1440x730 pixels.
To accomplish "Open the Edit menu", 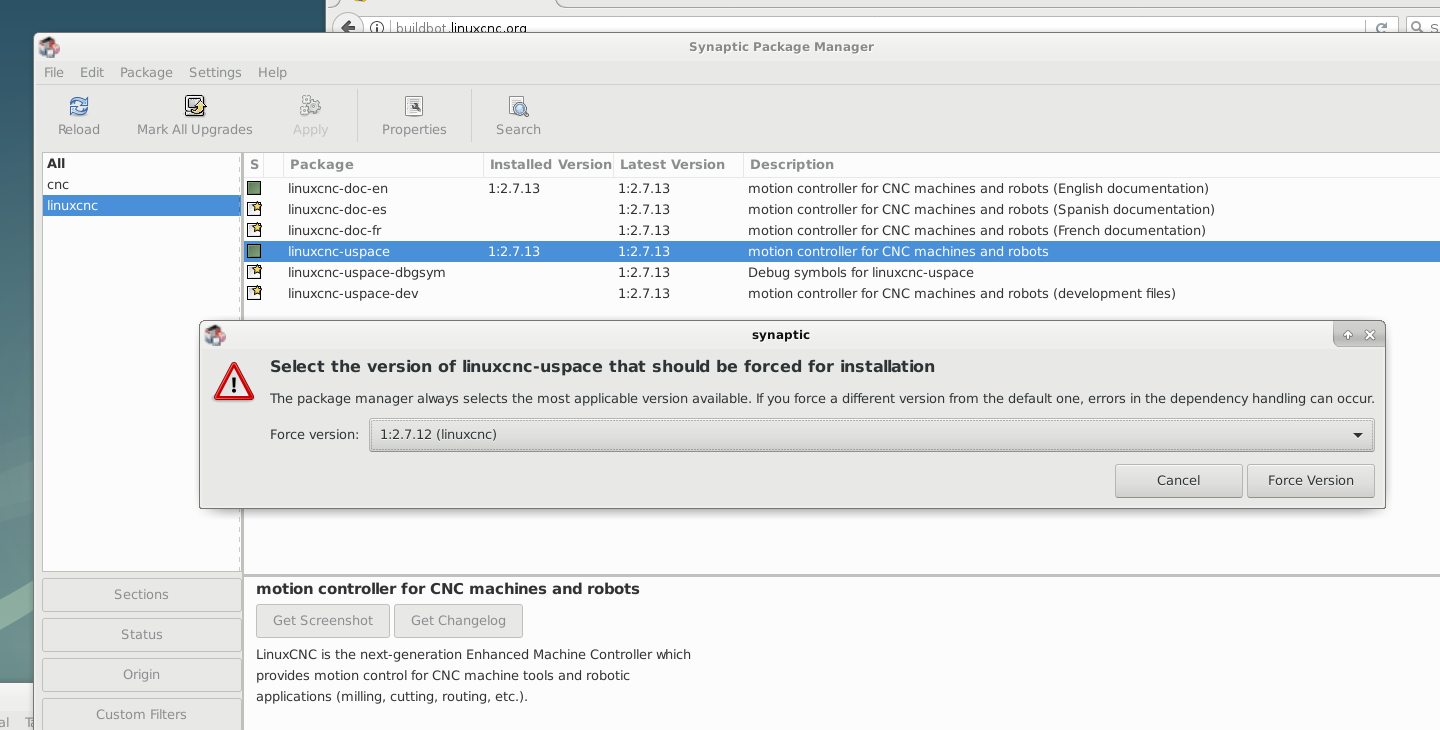I will point(92,72).
